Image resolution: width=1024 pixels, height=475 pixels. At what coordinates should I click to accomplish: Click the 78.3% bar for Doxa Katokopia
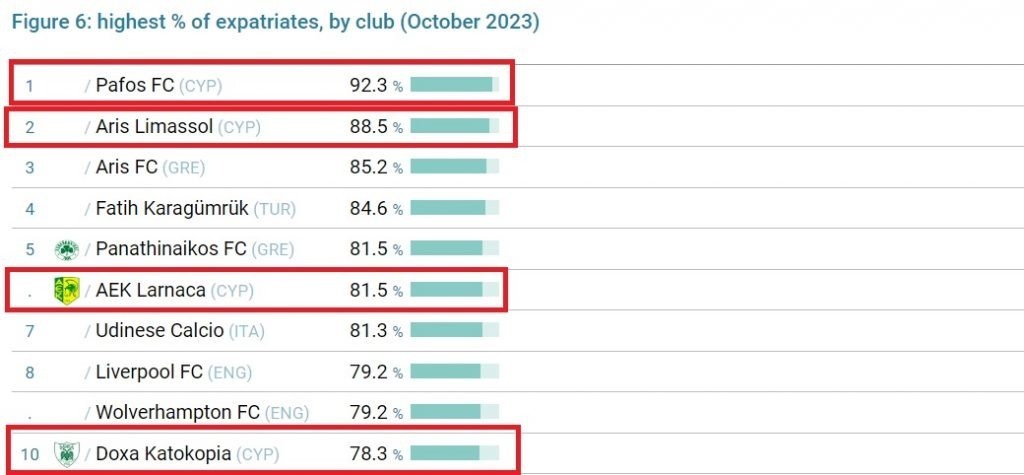click(455, 453)
